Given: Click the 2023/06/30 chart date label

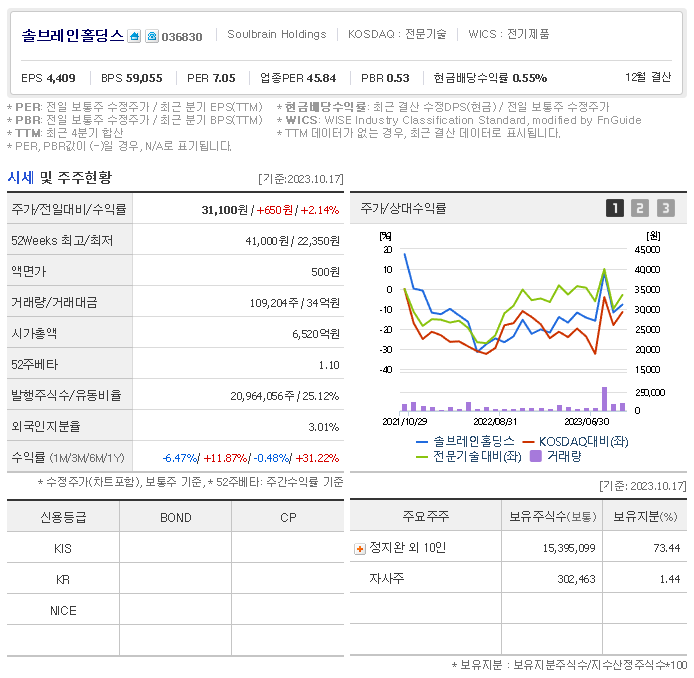Looking at the screenshot, I should tap(587, 422).
